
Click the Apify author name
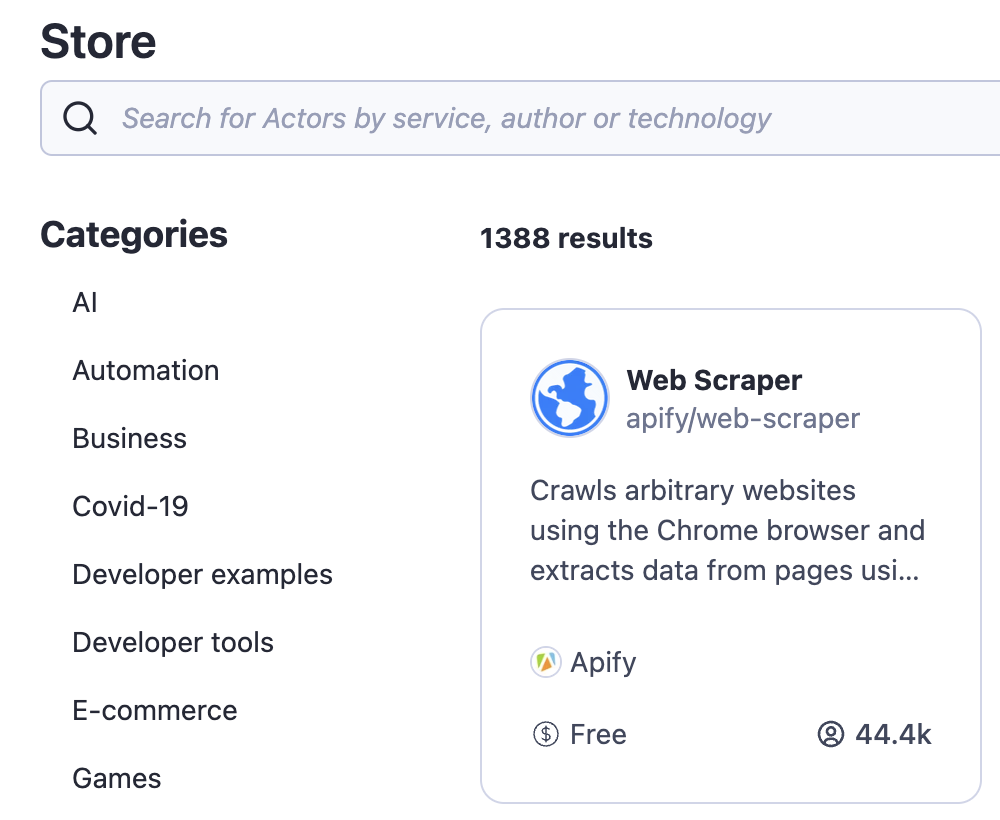point(602,662)
